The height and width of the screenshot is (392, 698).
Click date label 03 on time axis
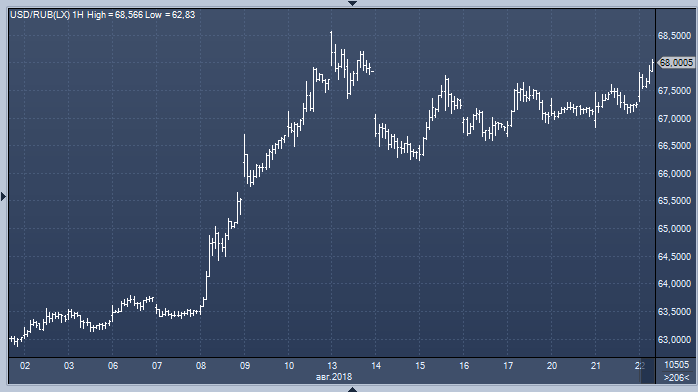tap(69, 366)
